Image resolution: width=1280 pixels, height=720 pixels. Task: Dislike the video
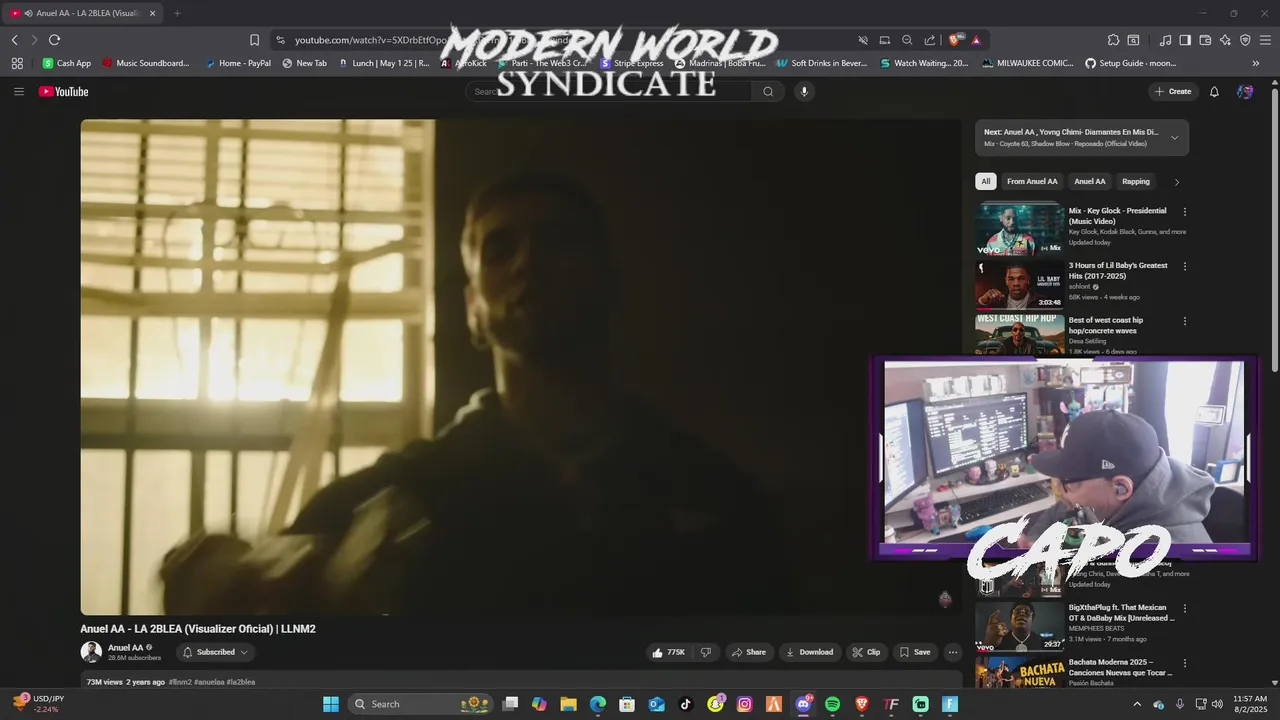click(705, 652)
